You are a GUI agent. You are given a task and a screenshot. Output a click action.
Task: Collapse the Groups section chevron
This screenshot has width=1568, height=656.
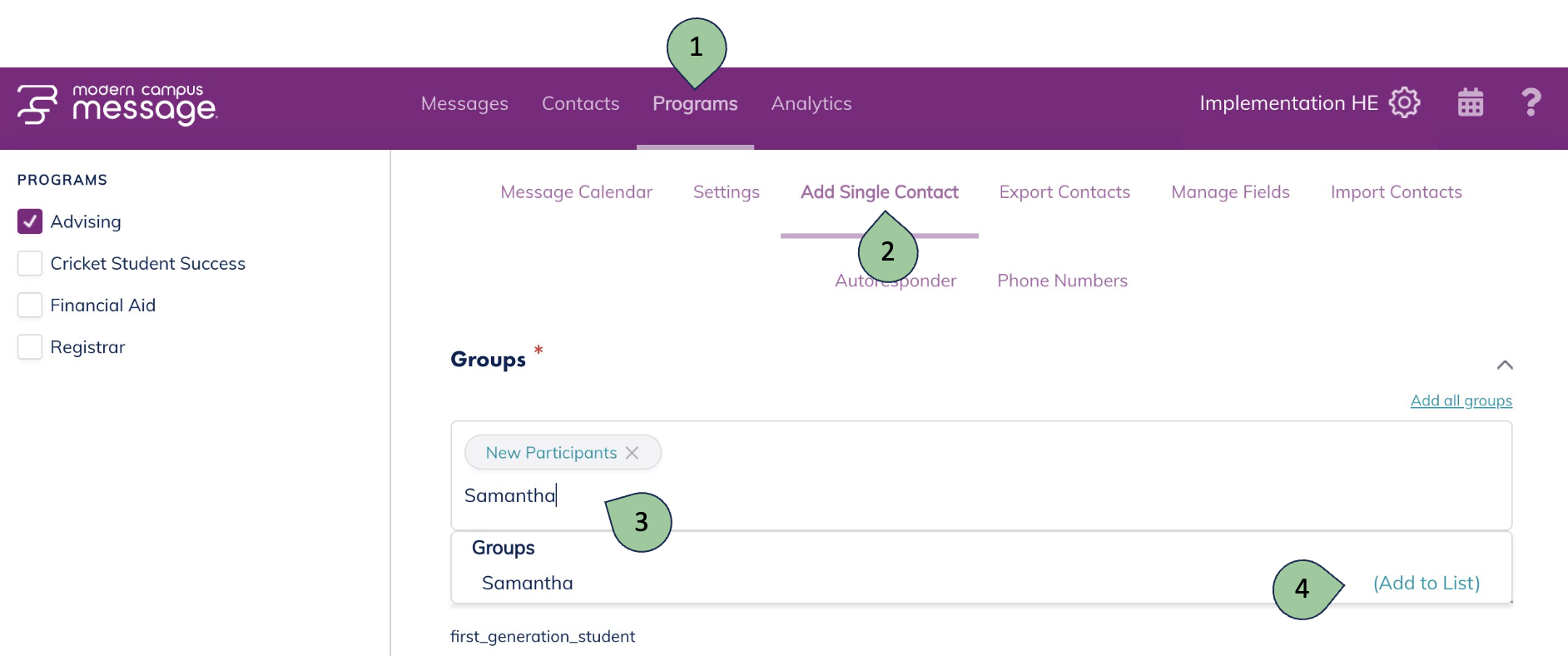(1504, 365)
